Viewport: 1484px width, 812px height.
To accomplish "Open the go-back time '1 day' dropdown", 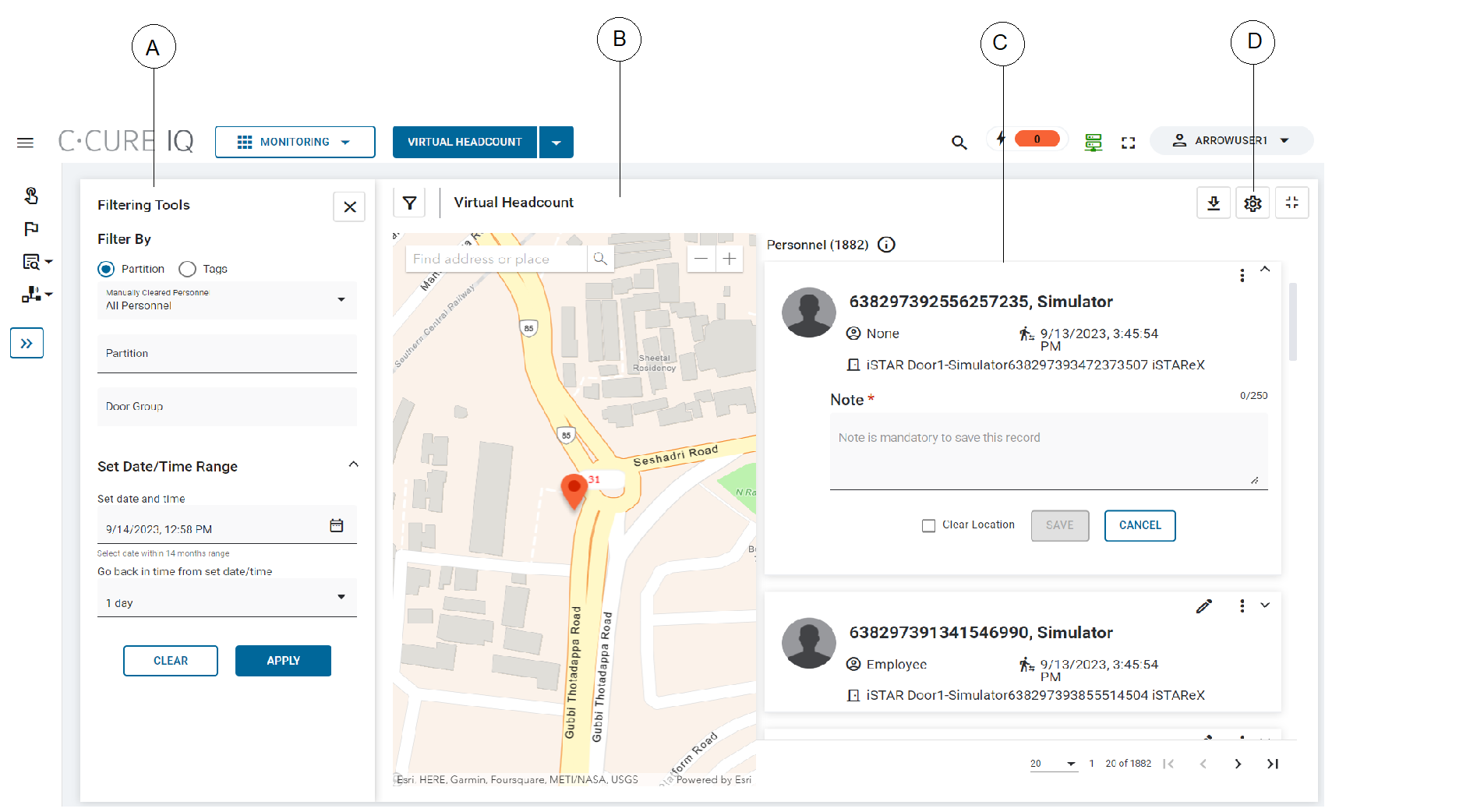I will click(226, 598).
